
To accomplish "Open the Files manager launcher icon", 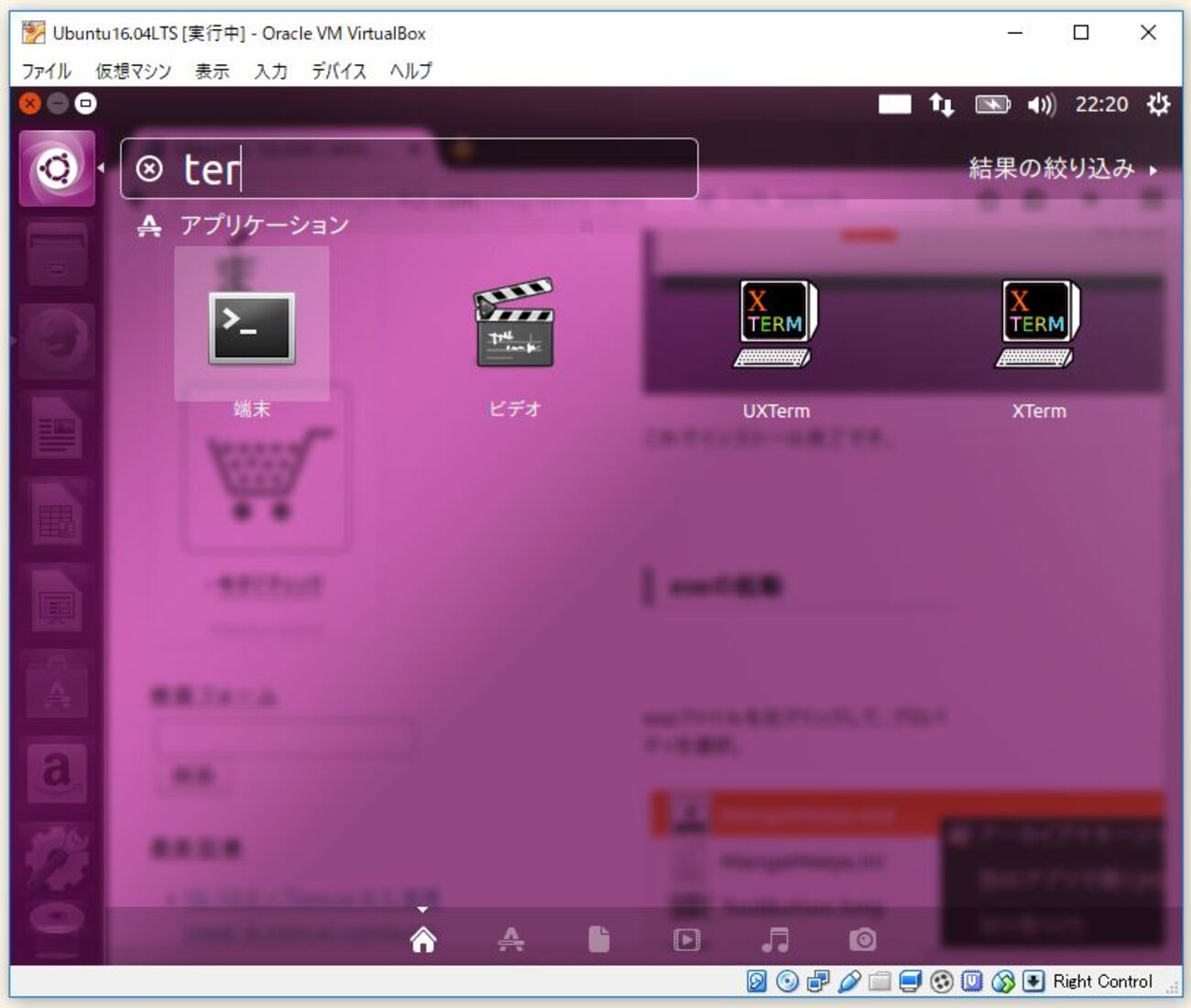I will point(57,255).
